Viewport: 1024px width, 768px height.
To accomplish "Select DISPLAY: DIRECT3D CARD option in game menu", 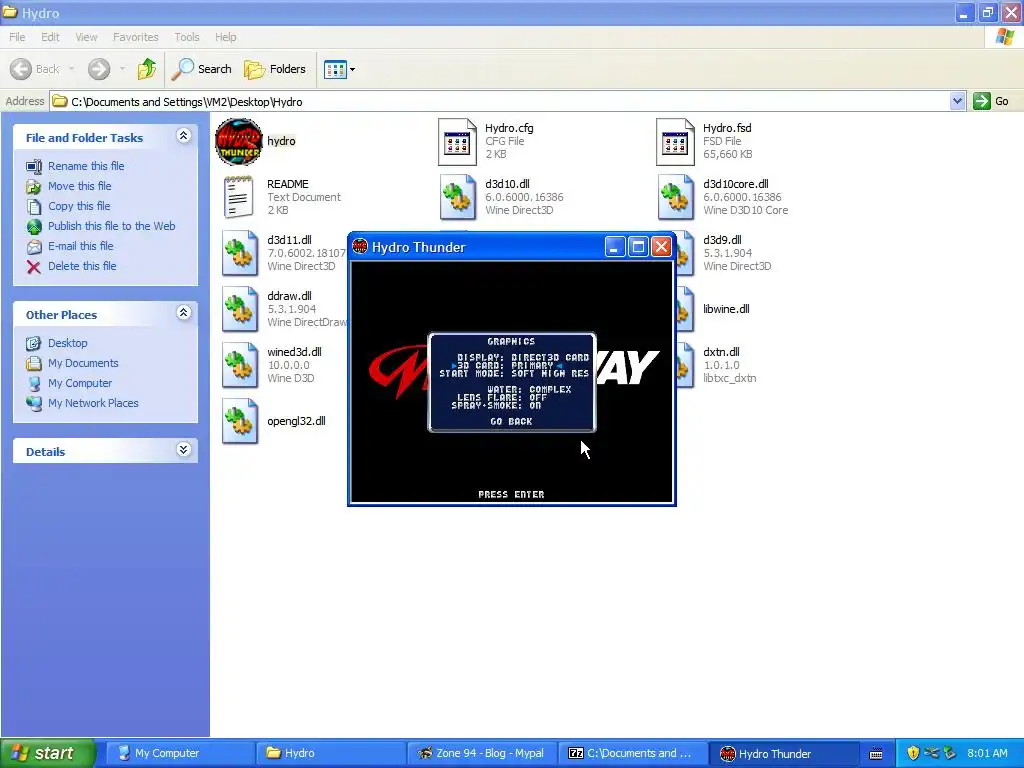I will coord(523,358).
